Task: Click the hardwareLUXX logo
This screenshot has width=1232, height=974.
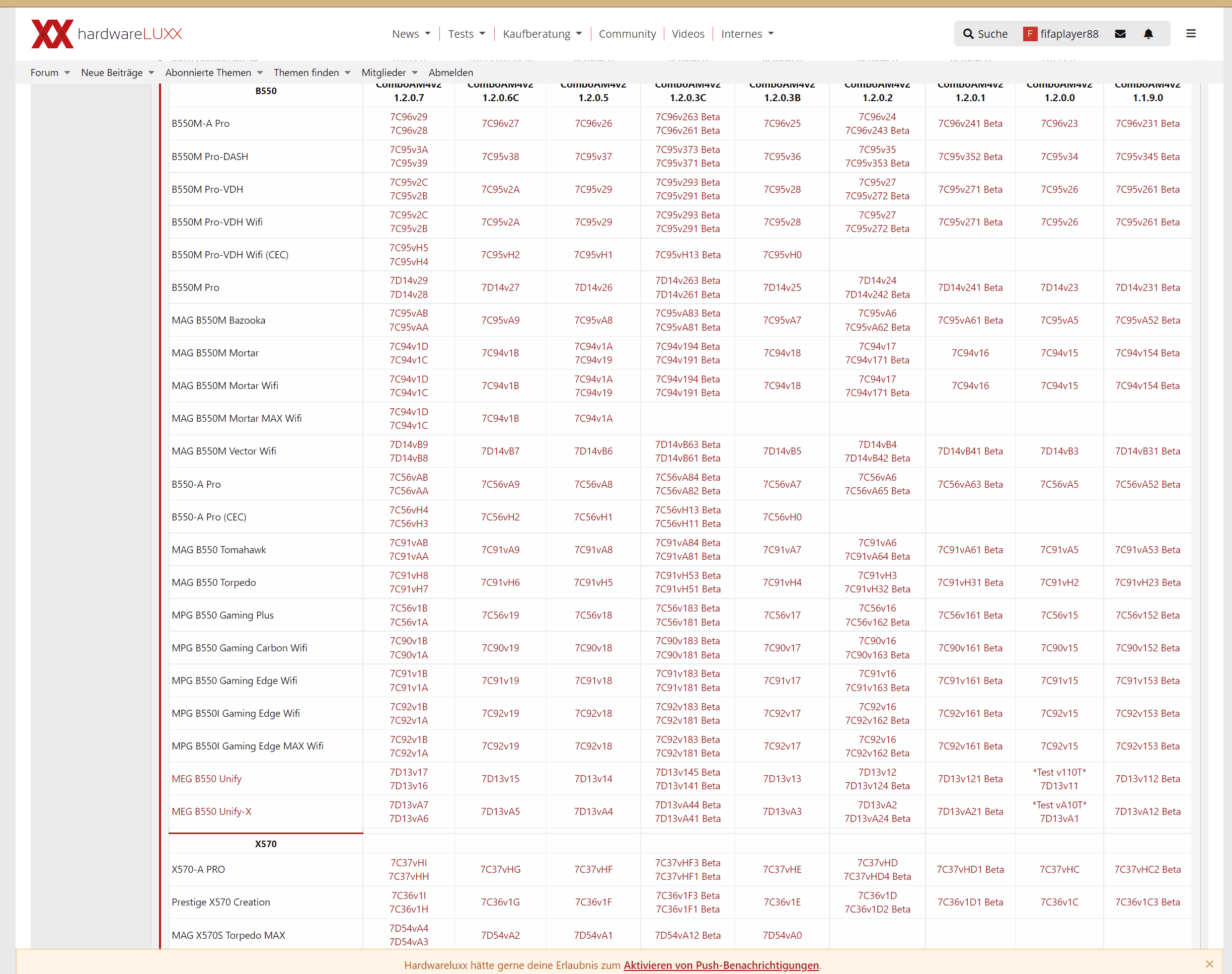Action: coord(107,34)
